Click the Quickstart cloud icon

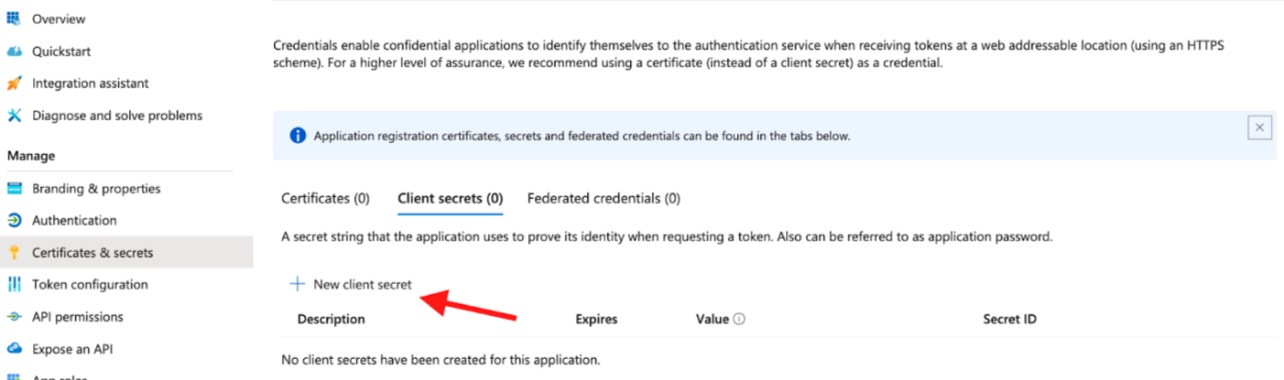pyautogui.click(x=14, y=50)
